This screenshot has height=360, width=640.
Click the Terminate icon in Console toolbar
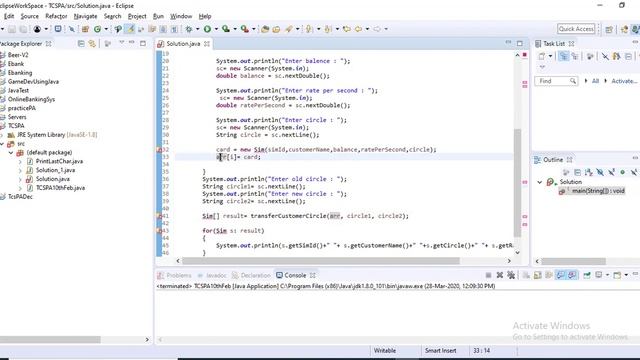coord(488,276)
